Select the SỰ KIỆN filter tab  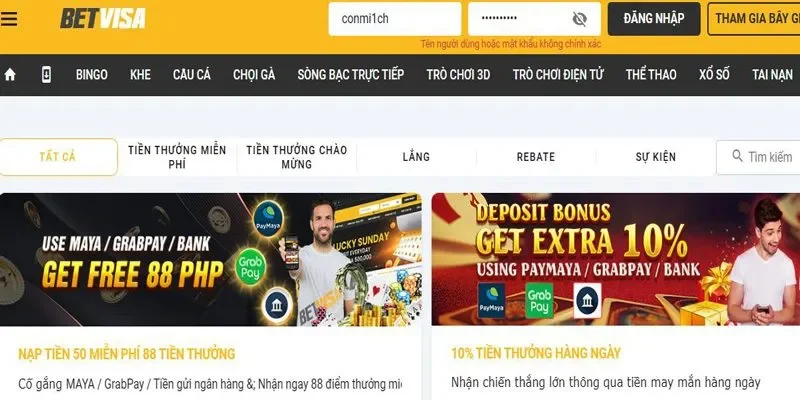click(x=656, y=157)
